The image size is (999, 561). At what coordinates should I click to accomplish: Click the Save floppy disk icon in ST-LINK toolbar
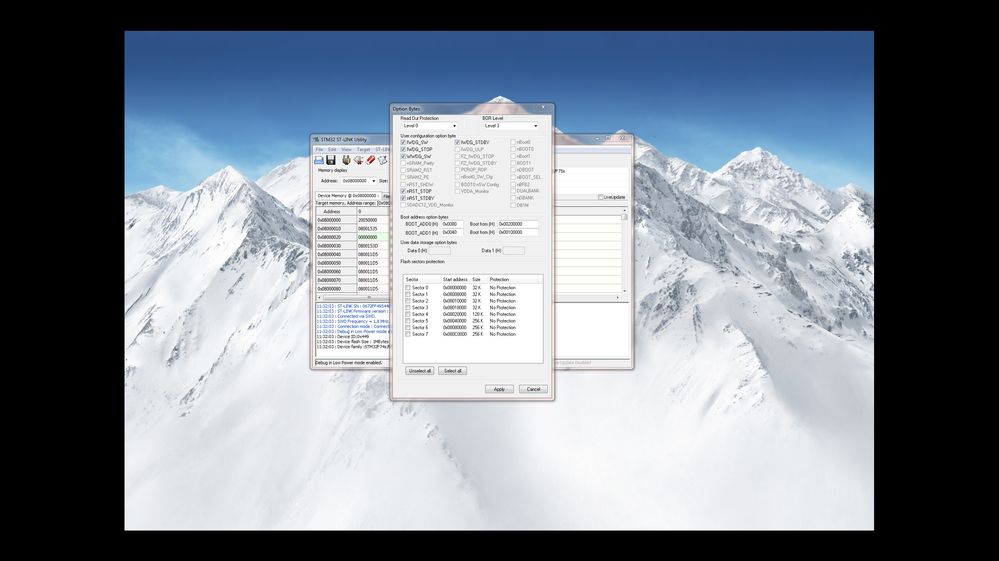(331, 160)
